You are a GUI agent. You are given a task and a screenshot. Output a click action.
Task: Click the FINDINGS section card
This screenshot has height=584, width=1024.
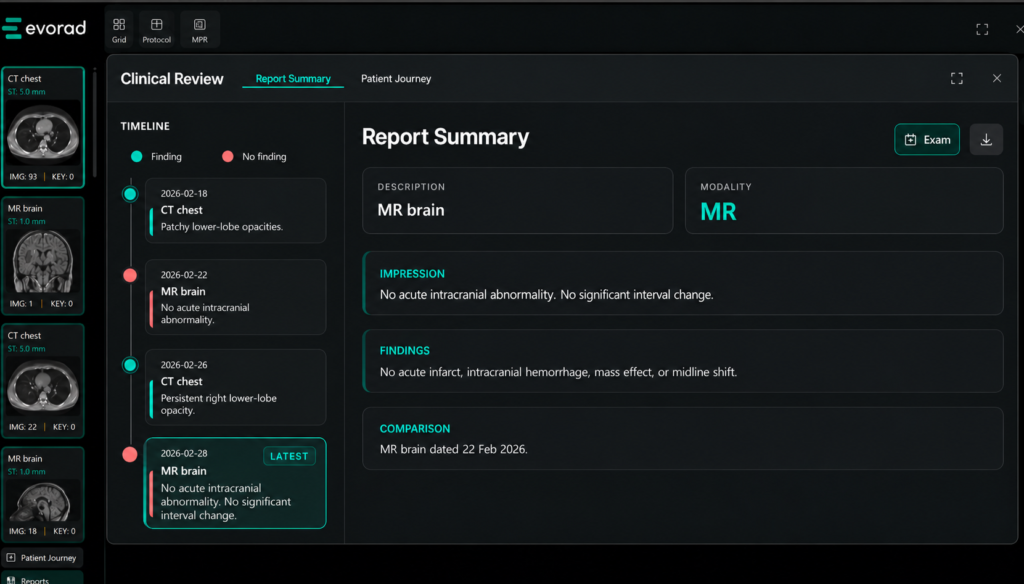pos(683,361)
